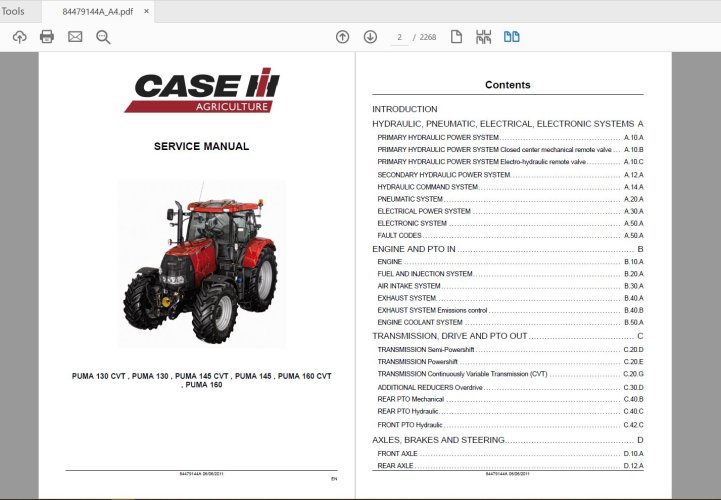Screen dimensions: 721x500
Task: Open ELECTRICAL POWER SYSTEM entry
Action: [x=510, y=211]
